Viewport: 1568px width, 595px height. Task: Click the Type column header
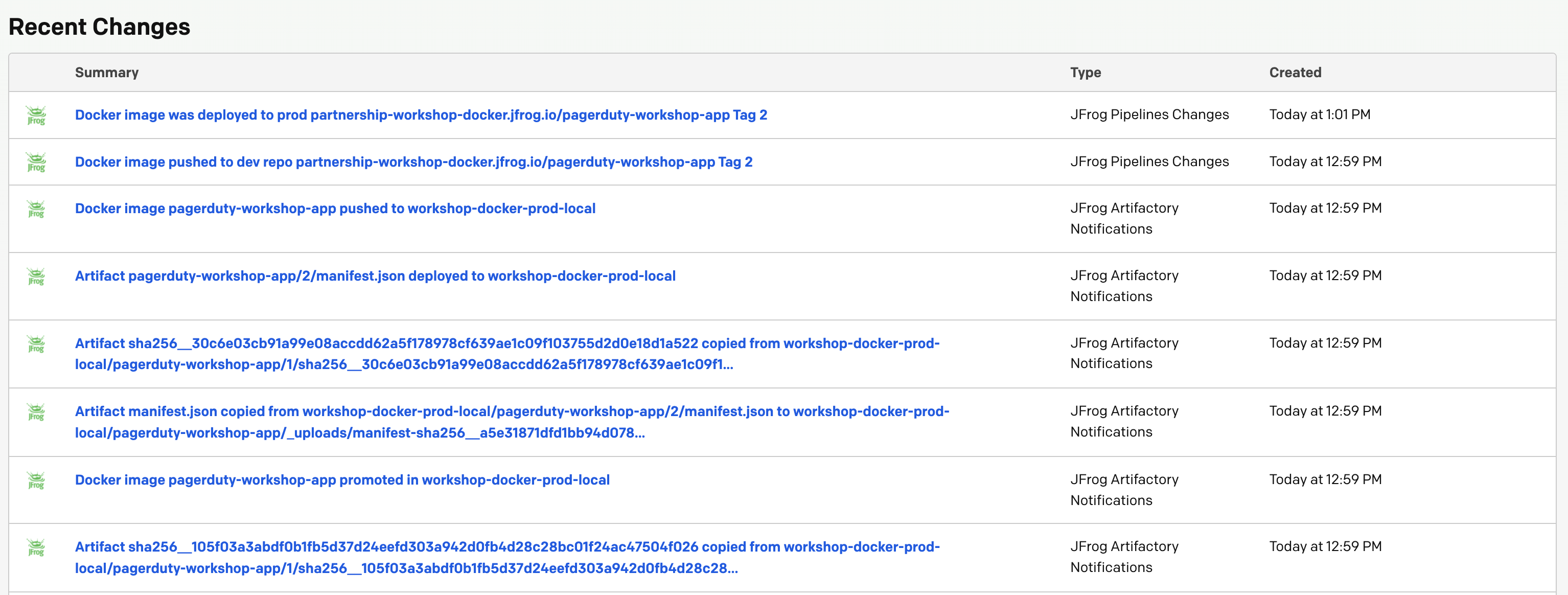coord(1086,73)
